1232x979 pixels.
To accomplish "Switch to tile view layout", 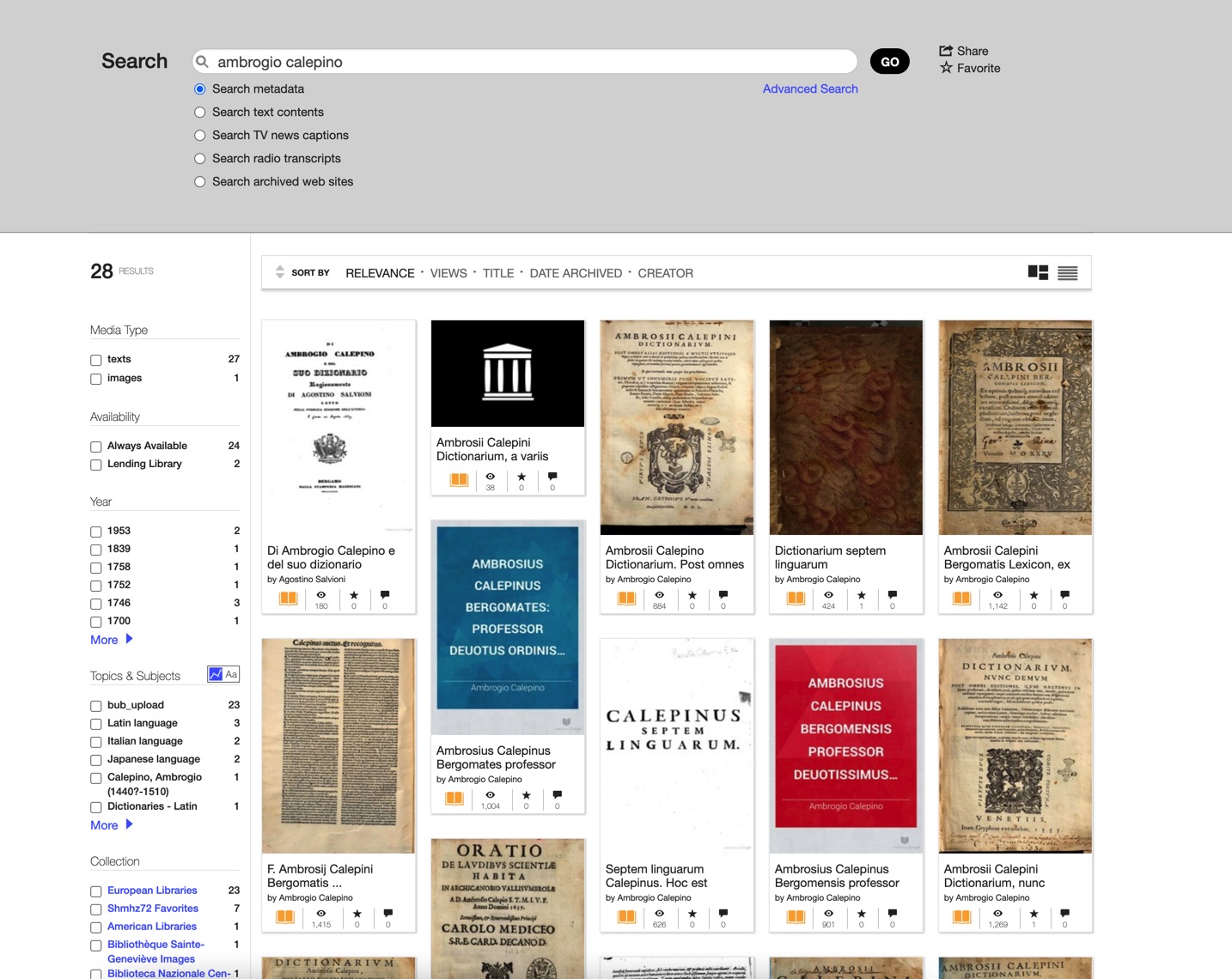I will pyautogui.click(x=1036, y=271).
